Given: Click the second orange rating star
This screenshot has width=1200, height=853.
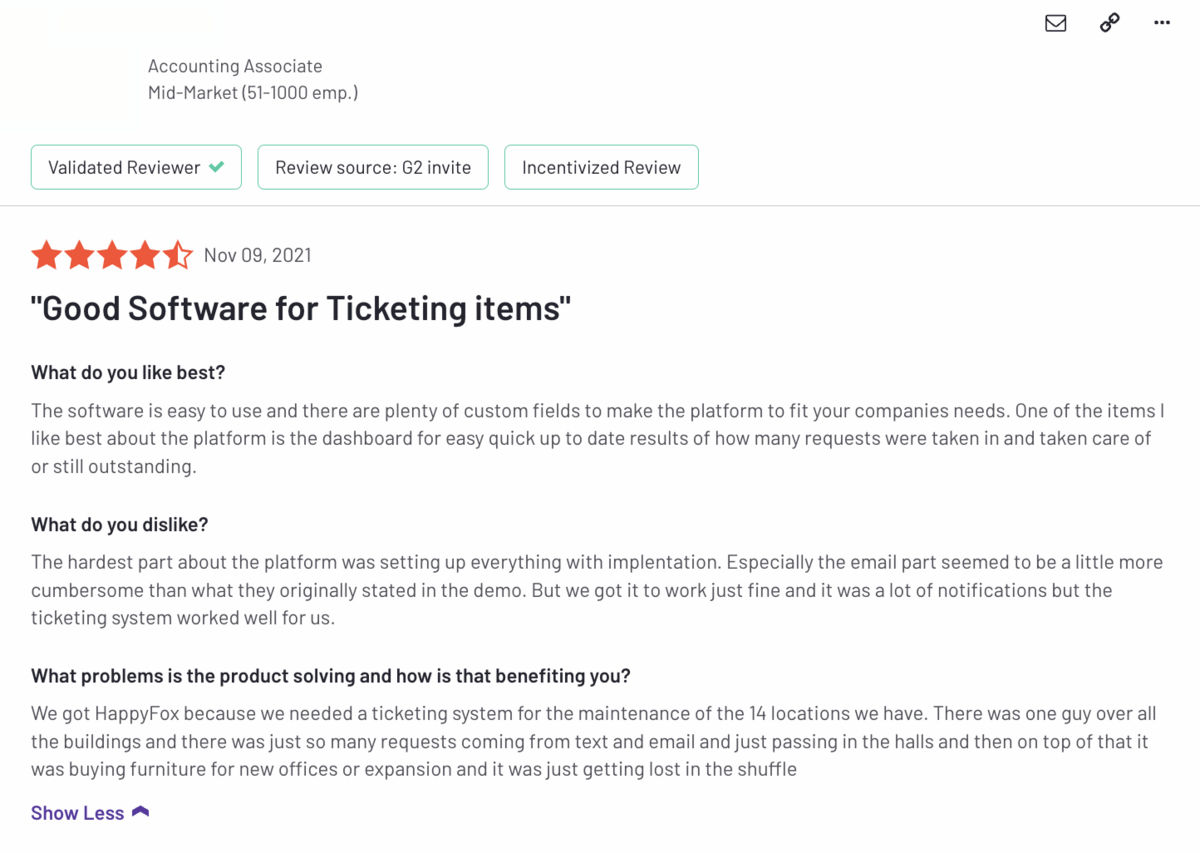Looking at the screenshot, I should [79, 255].
